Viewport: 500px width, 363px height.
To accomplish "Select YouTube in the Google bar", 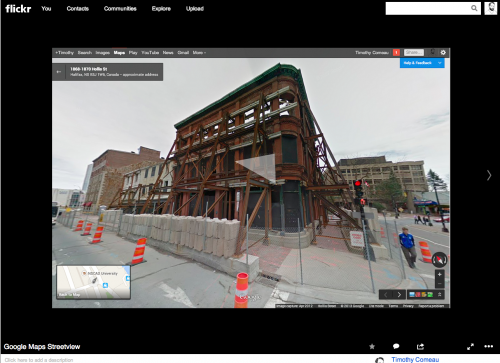I will click(x=150, y=53).
